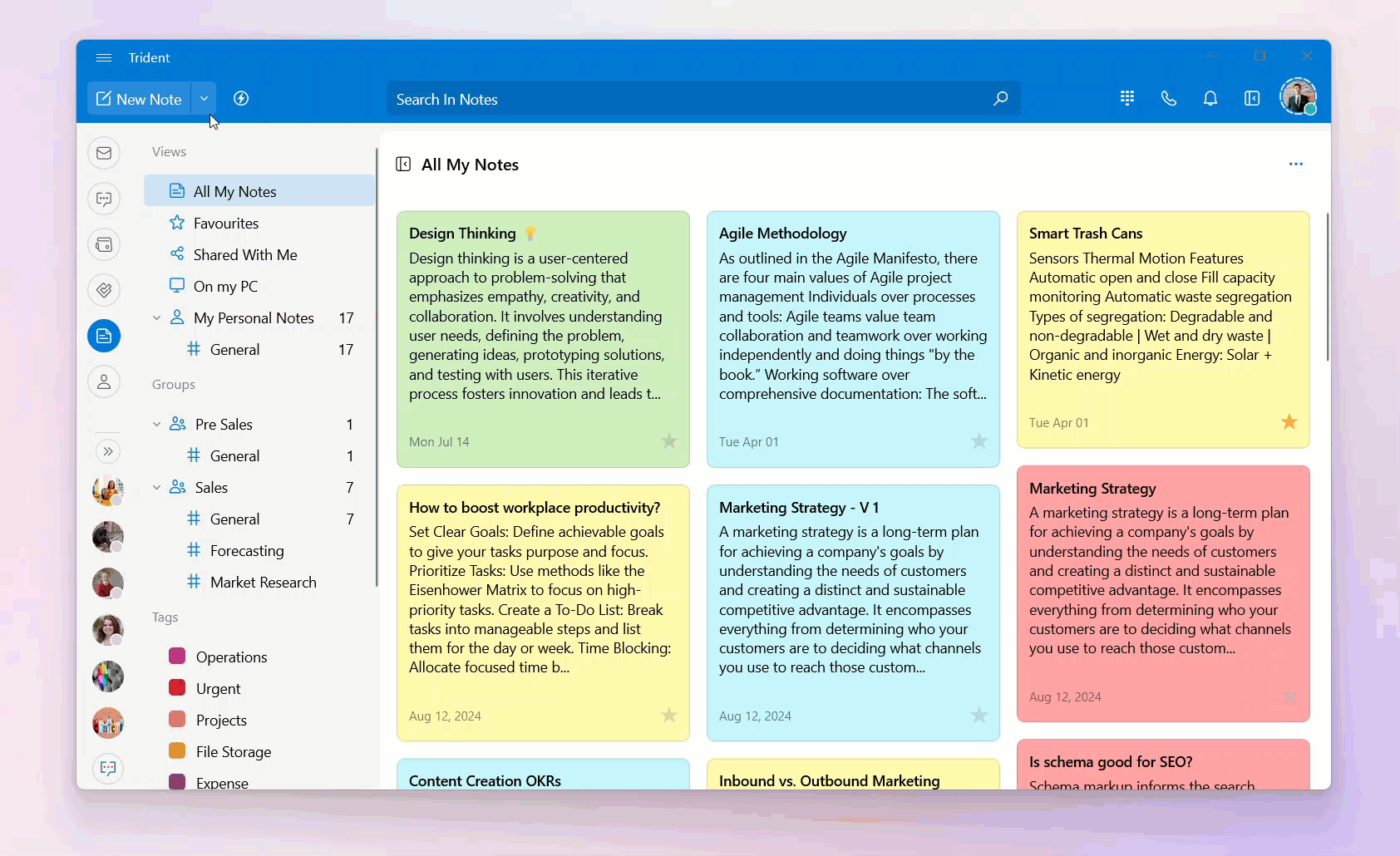This screenshot has height=856, width=1400.
Task: Open the Mail icon in left rail
Action: [104, 153]
